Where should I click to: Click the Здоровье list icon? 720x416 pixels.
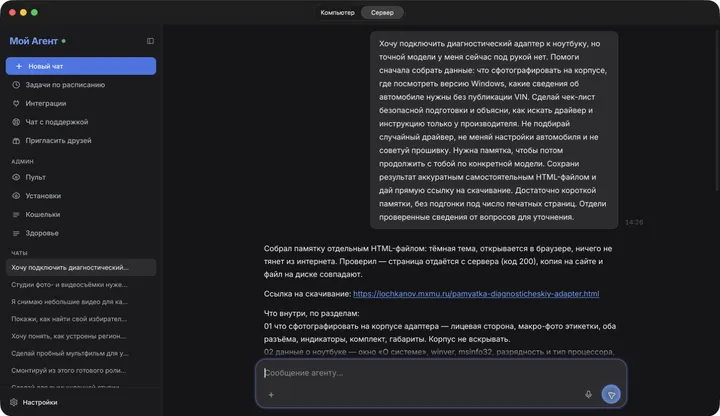tap(16, 233)
